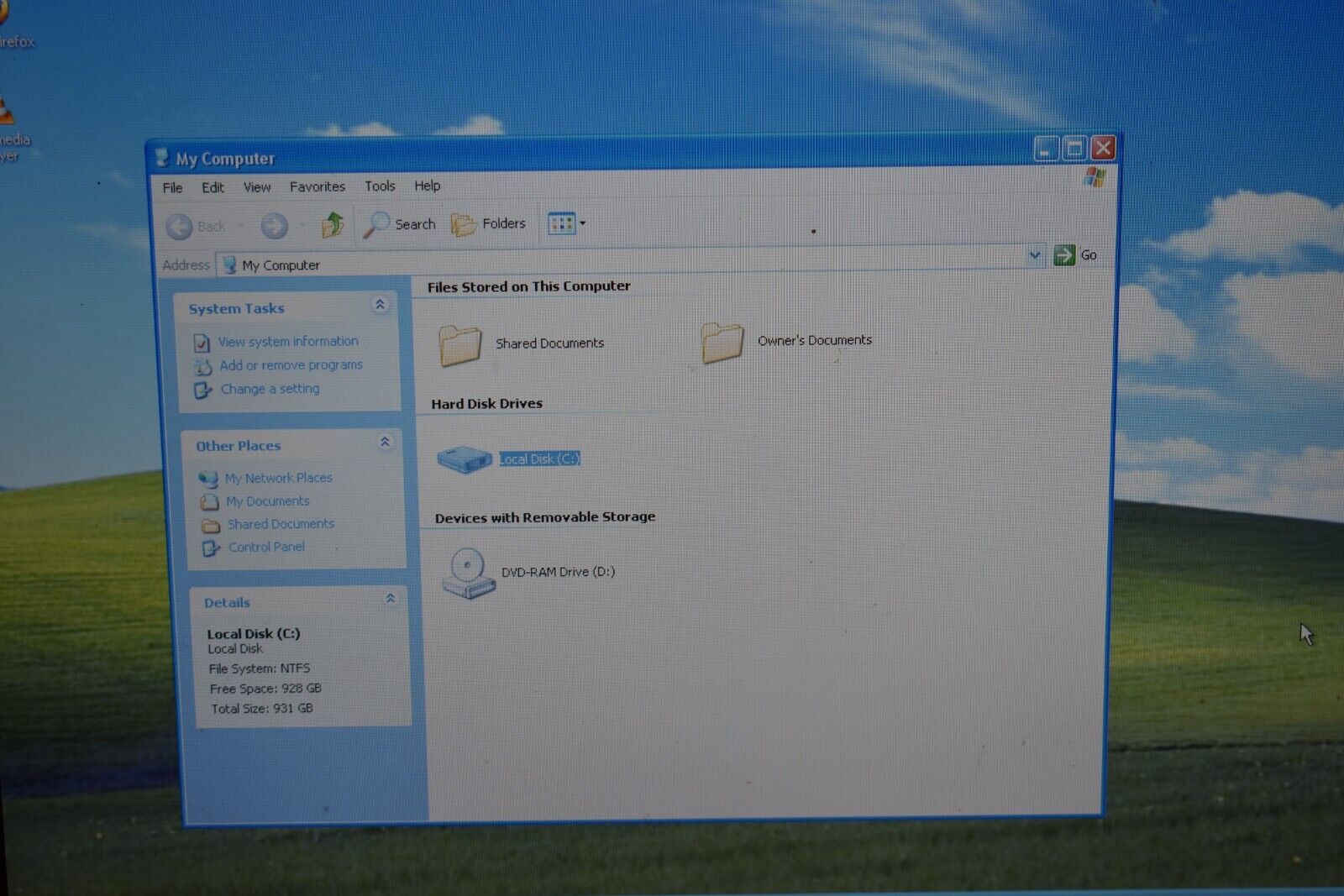Go up one folder level
Image resolution: width=1344 pixels, height=896 pixels.
(x=333, y=224)
